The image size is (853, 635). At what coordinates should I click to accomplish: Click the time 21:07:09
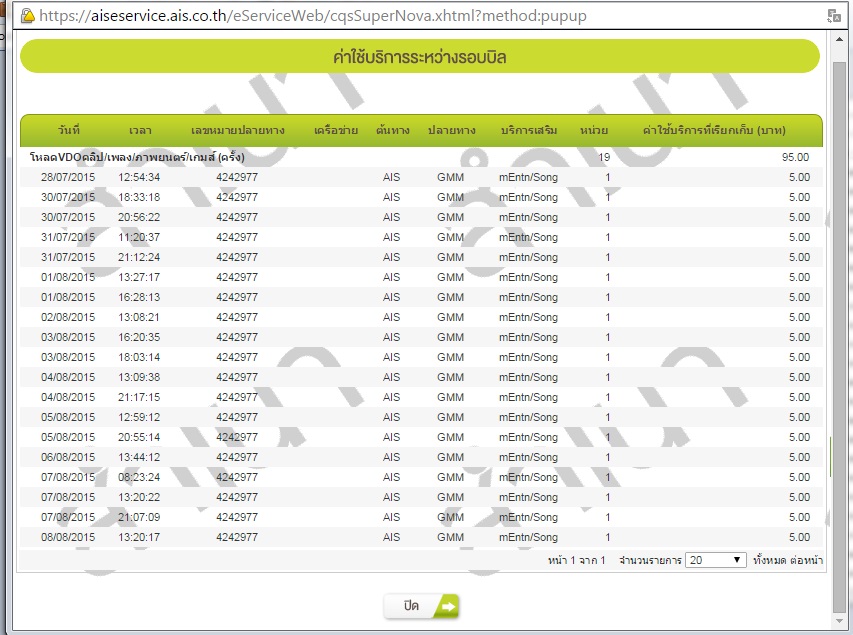click(x=139, y=517)
